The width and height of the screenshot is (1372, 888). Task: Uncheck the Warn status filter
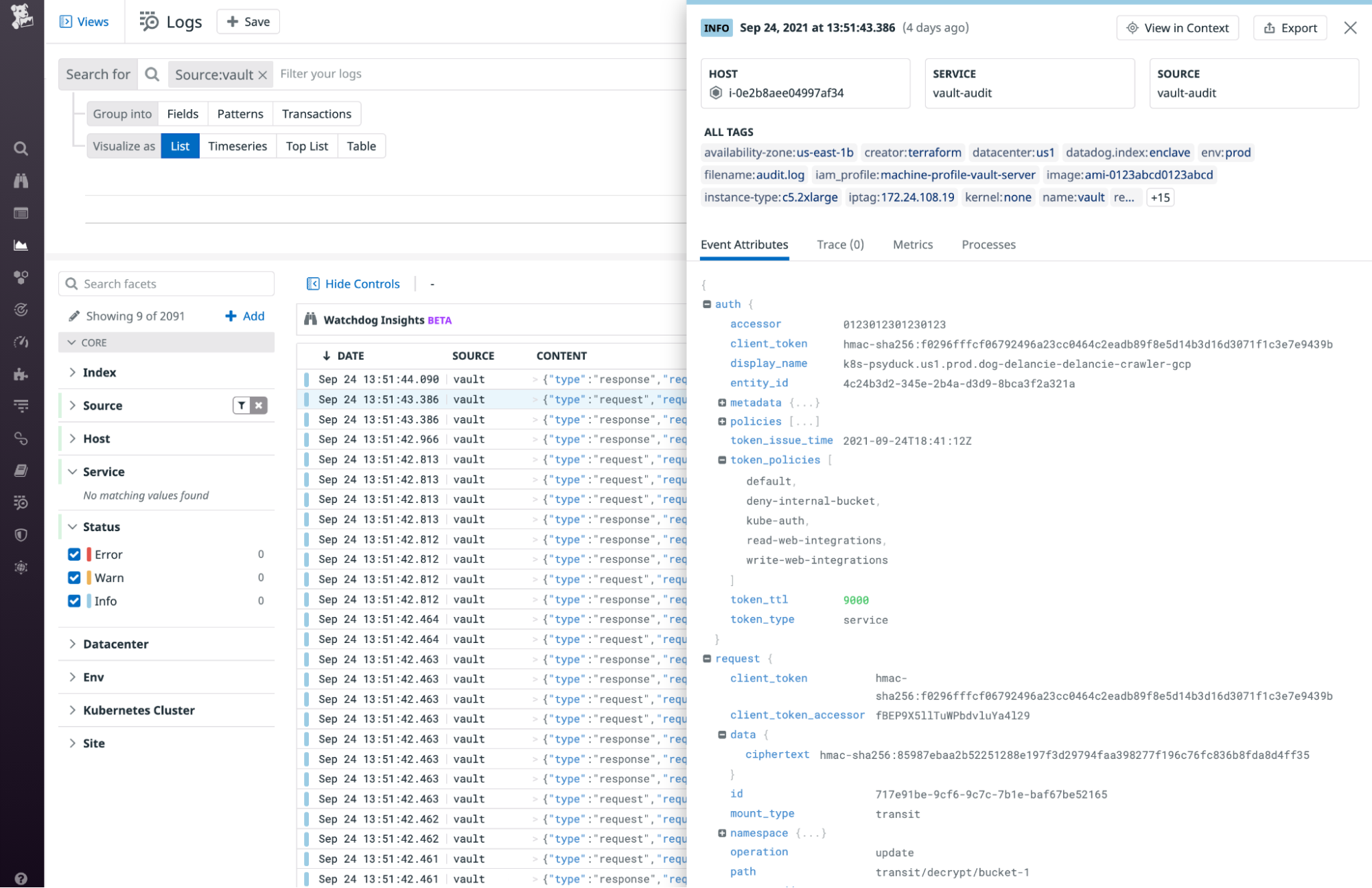click(74, 577)
